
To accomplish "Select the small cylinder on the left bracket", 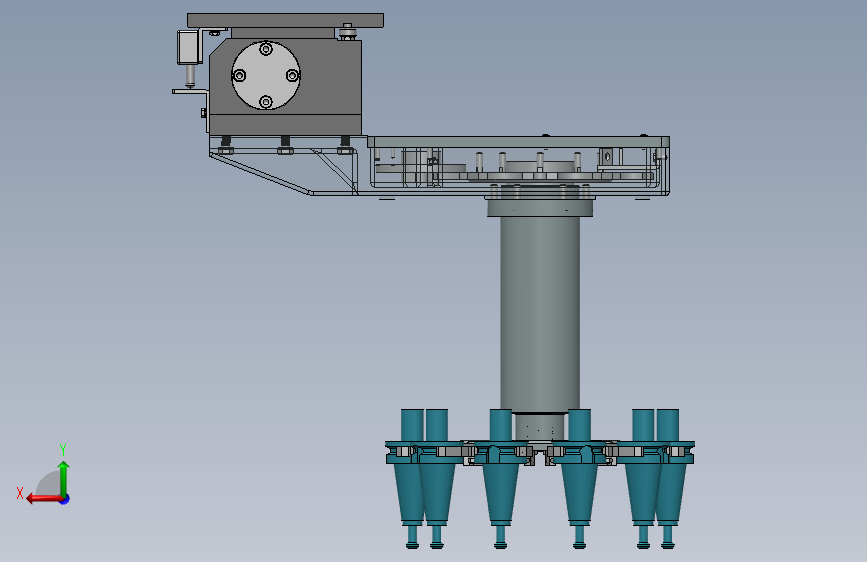I will [x=190, y=76].
